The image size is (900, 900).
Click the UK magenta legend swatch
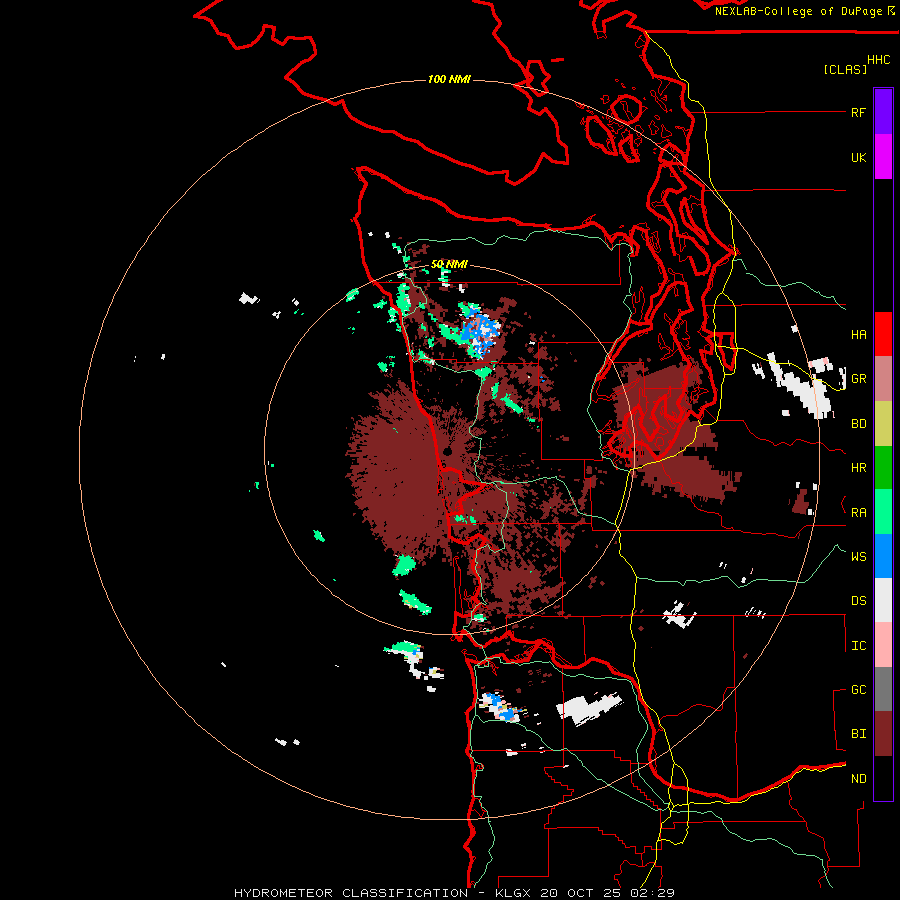883,157
